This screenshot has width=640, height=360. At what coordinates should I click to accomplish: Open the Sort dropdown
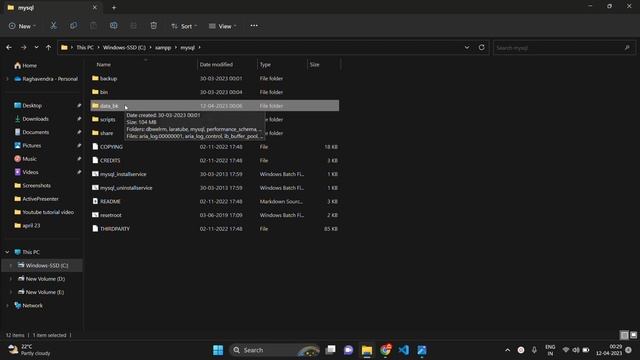(184, 26)
